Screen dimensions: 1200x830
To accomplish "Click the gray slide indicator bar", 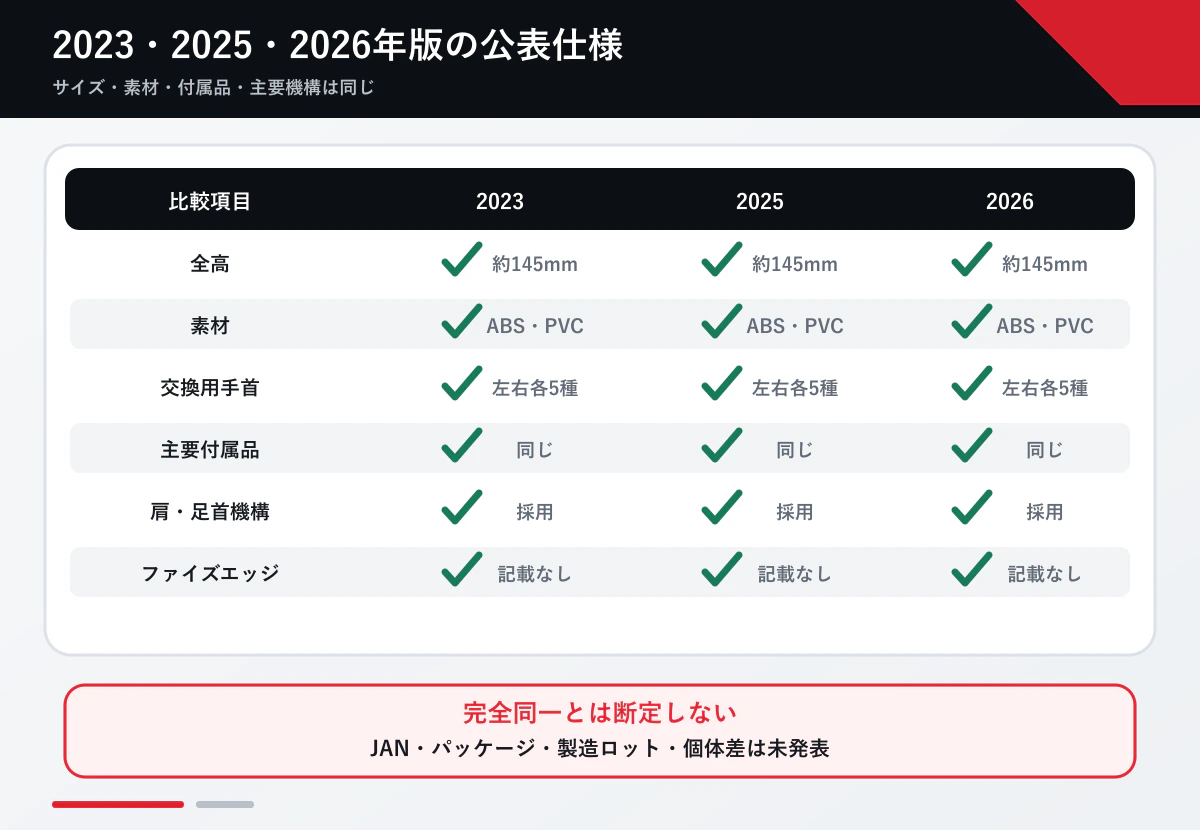I will [x=225, y=804].
